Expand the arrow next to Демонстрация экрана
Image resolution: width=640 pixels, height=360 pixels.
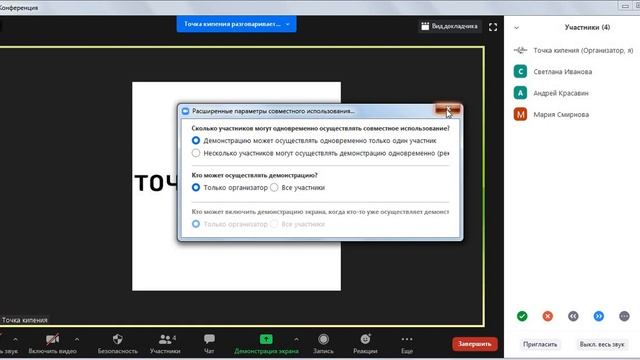click(296, 339)
